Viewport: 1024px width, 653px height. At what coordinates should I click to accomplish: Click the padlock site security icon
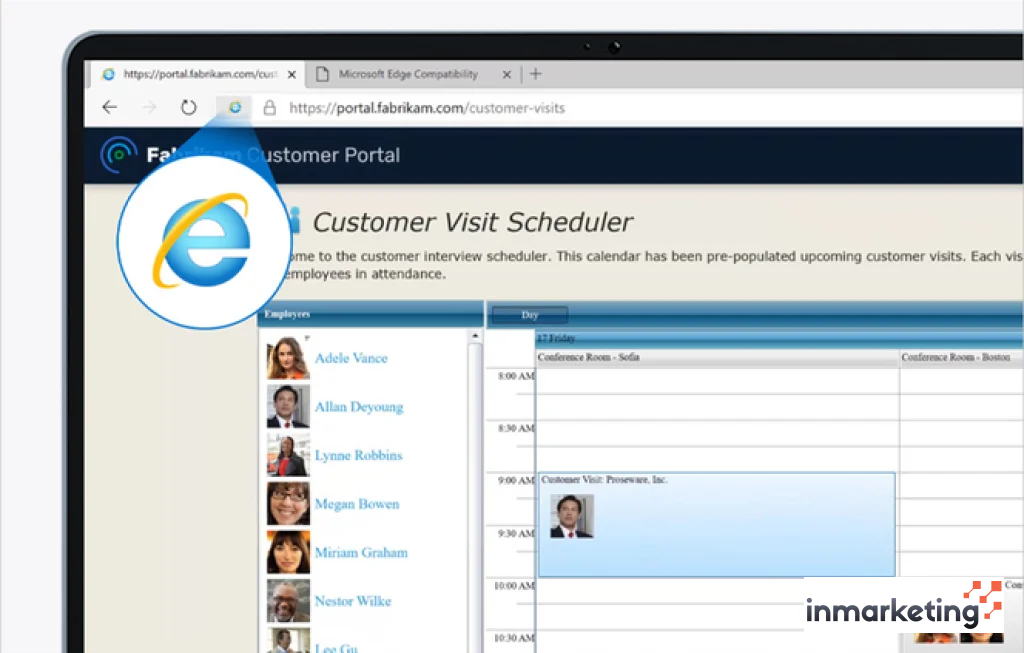[x=269, y=108]
